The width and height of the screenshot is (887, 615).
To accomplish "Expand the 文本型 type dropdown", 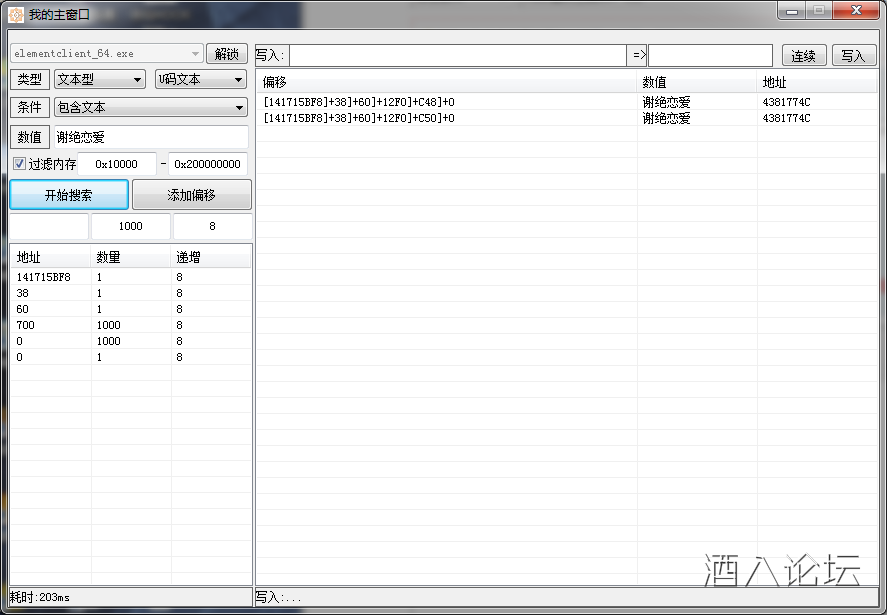I will [100, 80].
